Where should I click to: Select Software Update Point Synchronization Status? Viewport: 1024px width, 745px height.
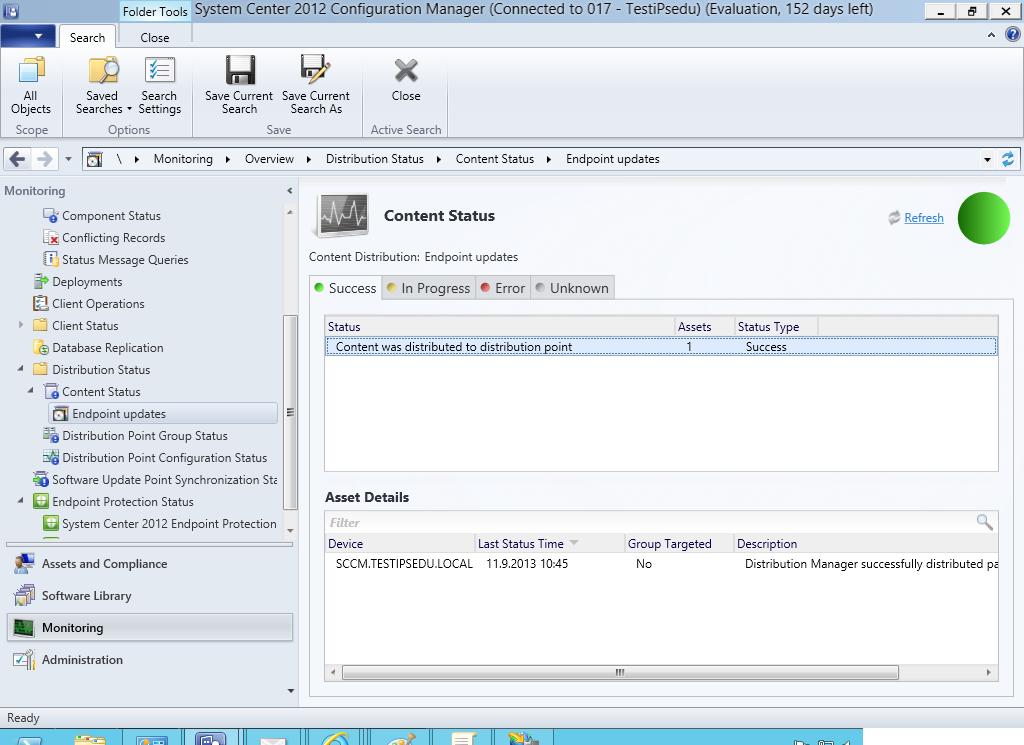tap(164, 480)
